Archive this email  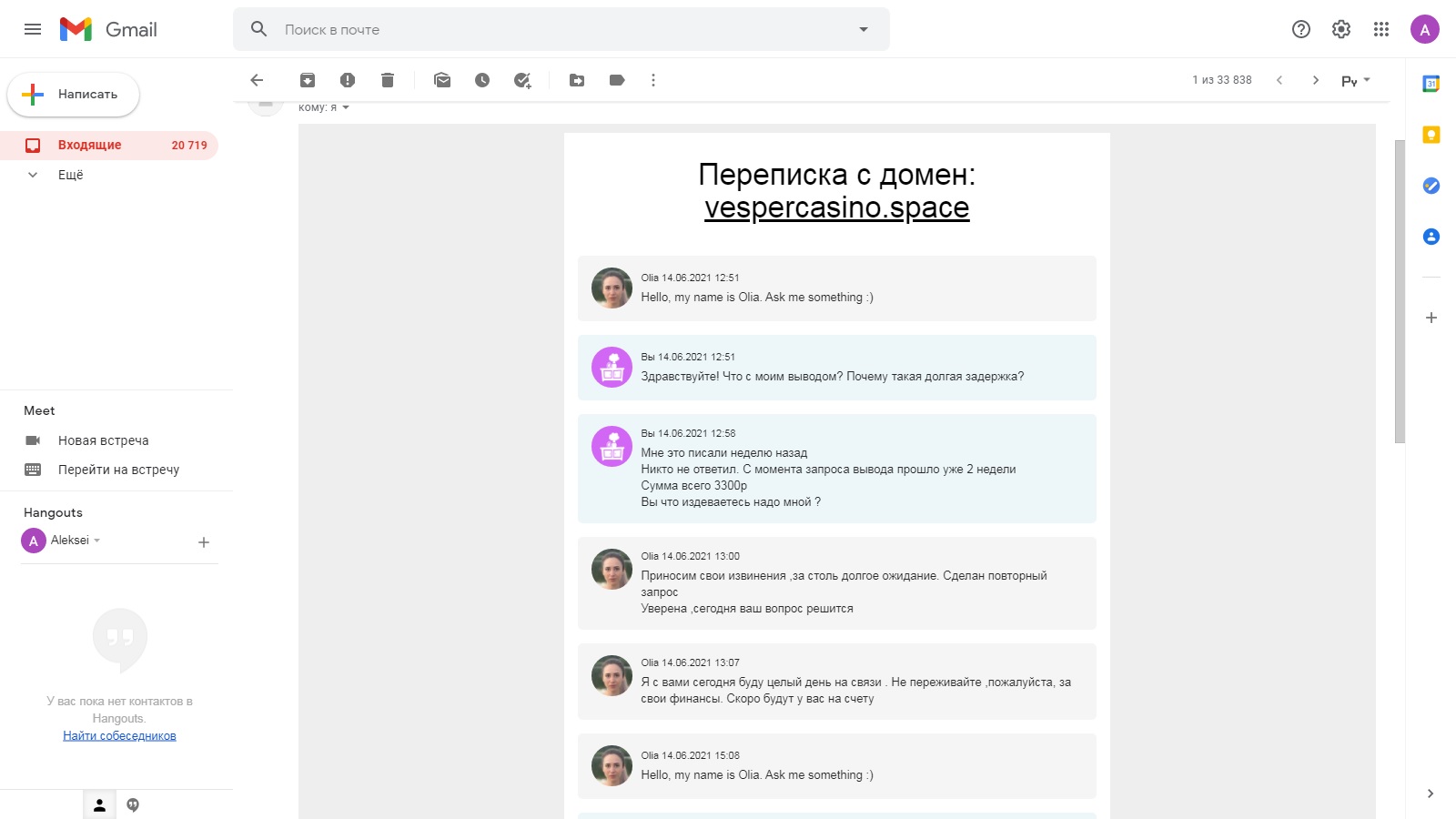(x=308, y=80)
